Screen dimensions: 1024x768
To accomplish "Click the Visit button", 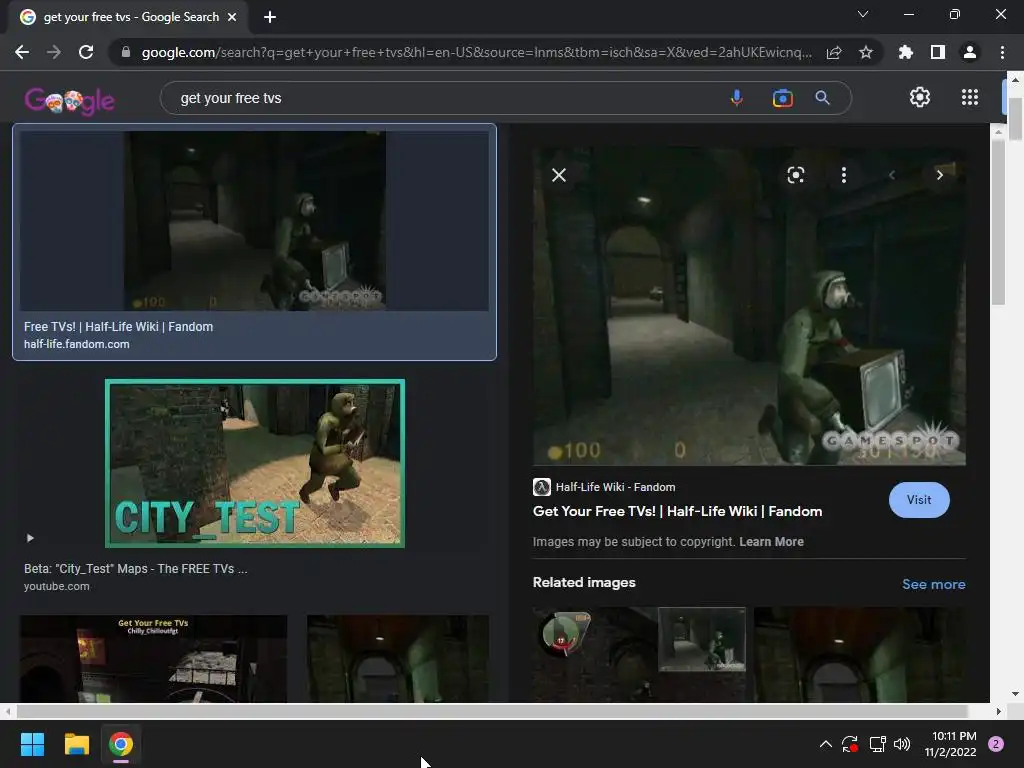I will coord(919,500).
